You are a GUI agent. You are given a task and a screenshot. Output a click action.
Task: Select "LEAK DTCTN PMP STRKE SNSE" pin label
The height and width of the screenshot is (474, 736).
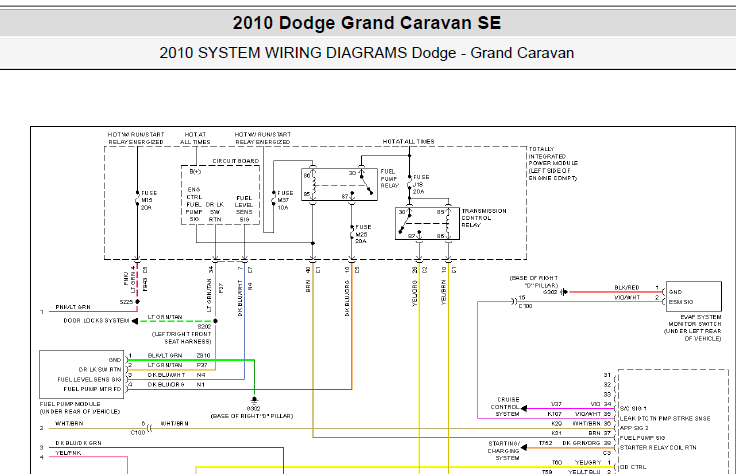coord(665,419)
